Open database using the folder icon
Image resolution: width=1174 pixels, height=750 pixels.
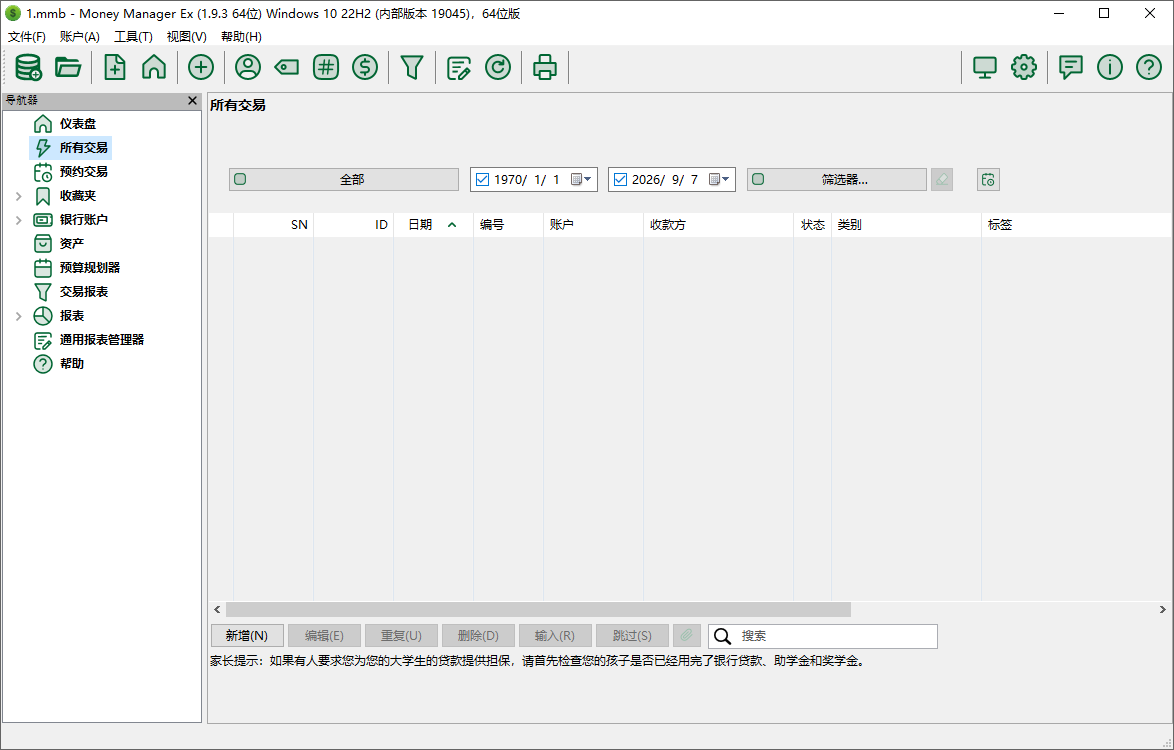[x=68, y=67]
